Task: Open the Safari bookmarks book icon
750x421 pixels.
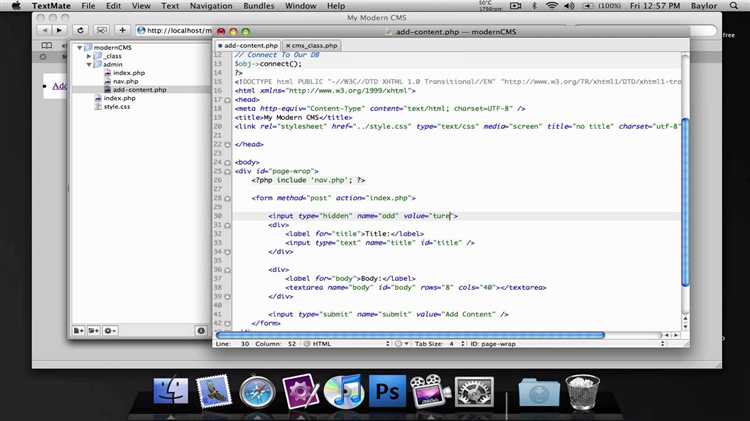Action: coord(46,45)
